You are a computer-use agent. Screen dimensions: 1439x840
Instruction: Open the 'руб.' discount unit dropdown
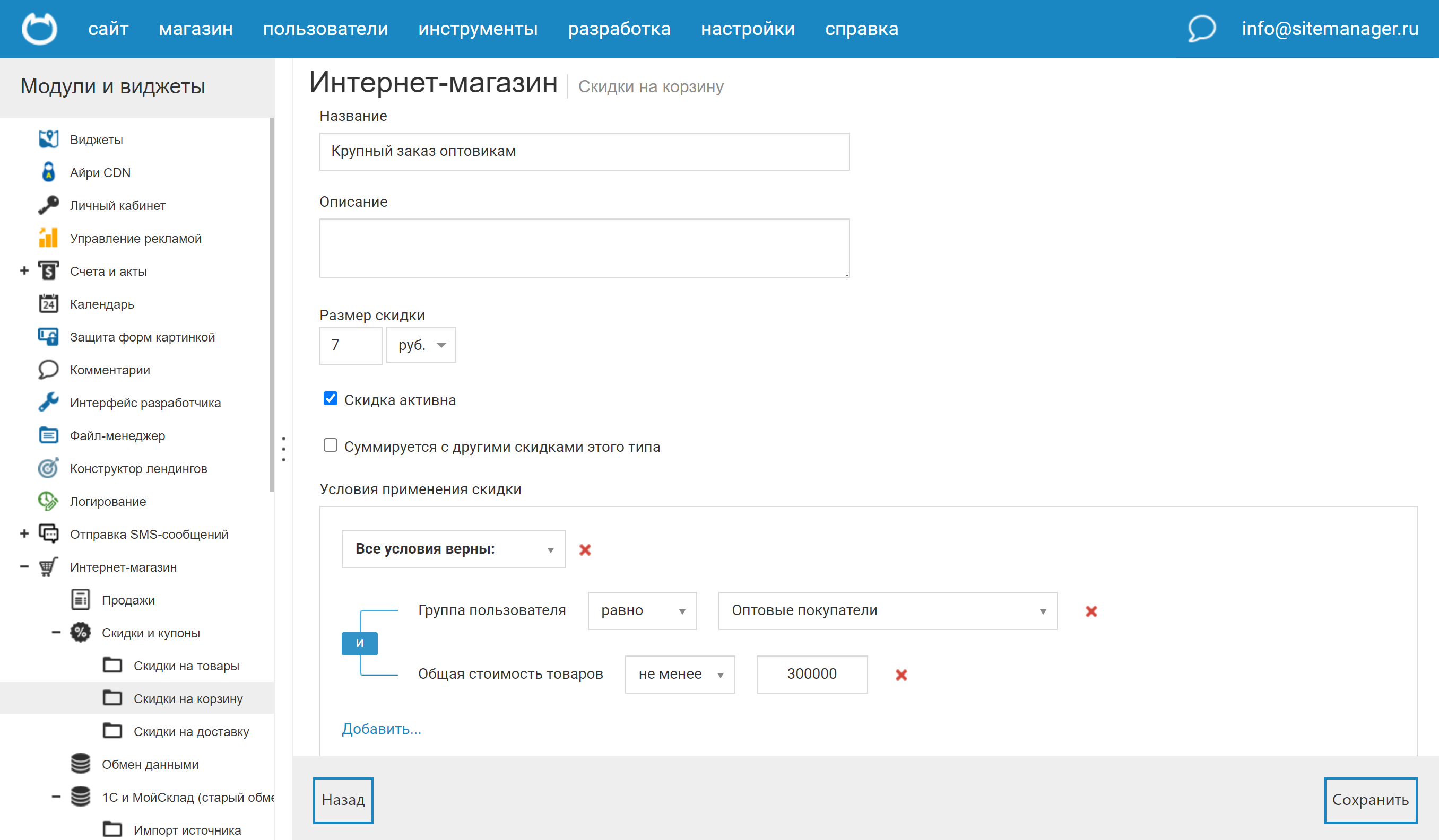421,345
